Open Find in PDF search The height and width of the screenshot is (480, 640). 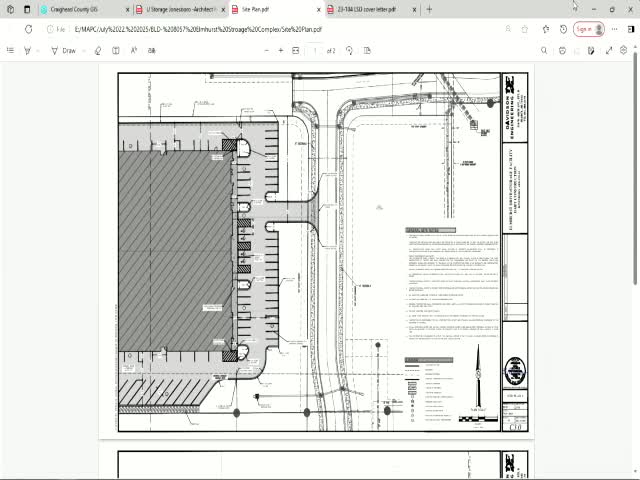544,51
